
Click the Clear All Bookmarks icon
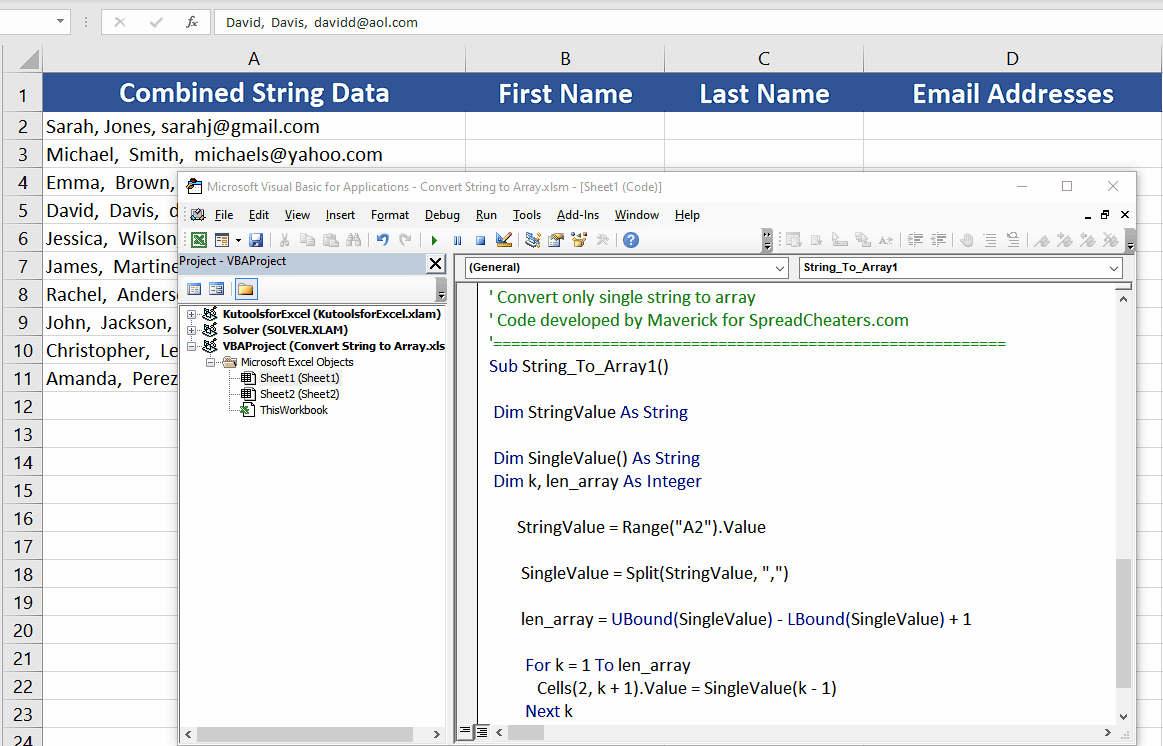[x=1111, y=240]
